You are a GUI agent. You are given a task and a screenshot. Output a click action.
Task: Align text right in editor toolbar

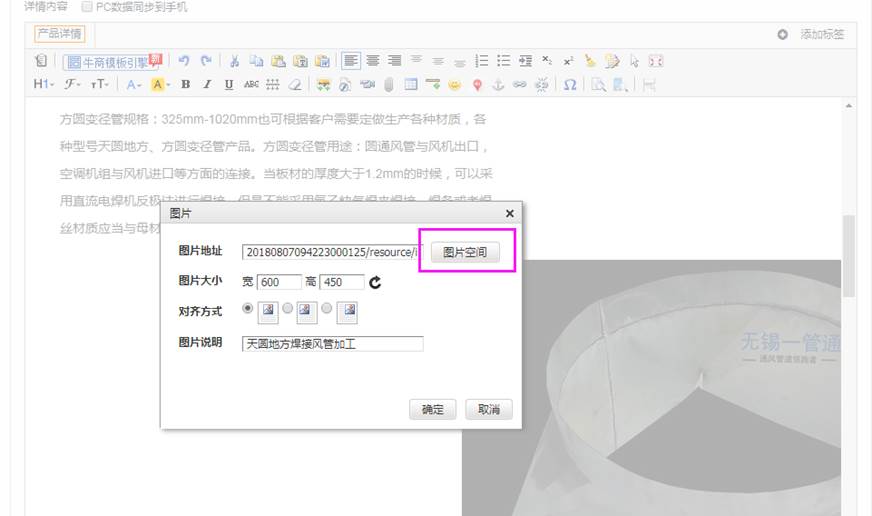click(395, 61)
